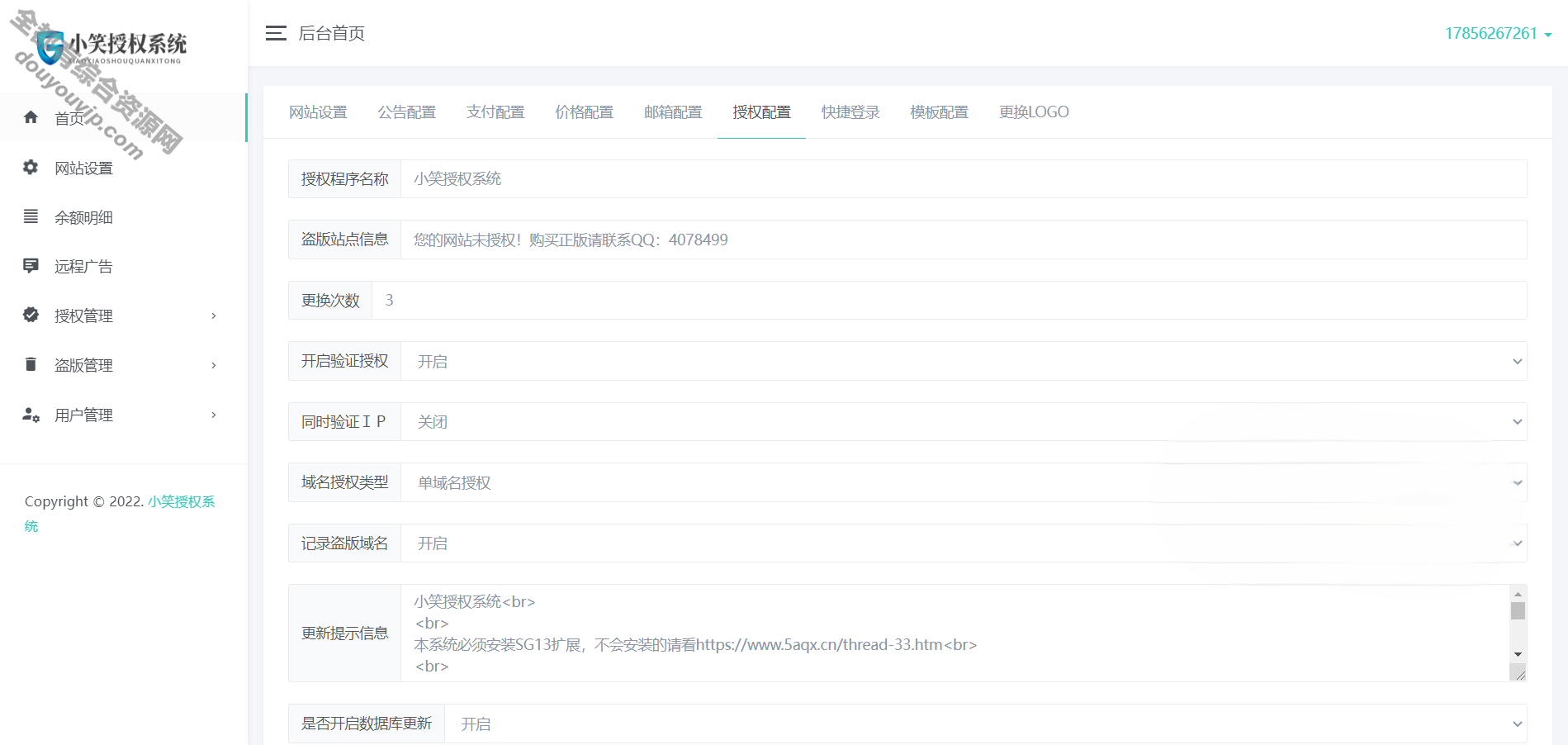Open 网站设置 in the sidebar
Viewport: 1568px width, 745px height.
[123, 168]
